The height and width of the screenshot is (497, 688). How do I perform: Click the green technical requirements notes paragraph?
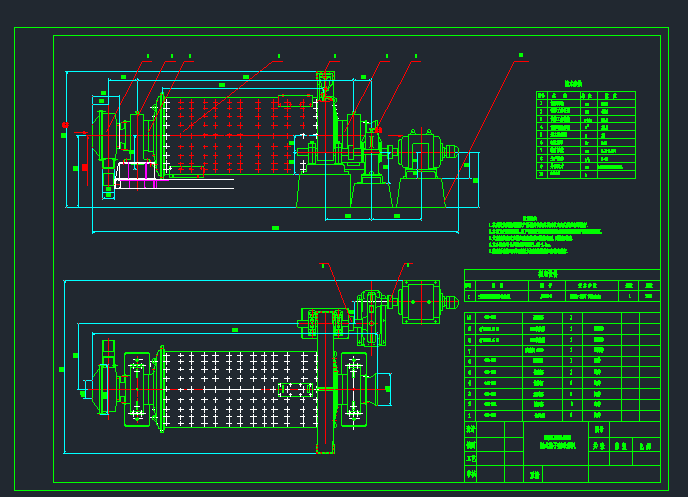[x=545, y=236]
